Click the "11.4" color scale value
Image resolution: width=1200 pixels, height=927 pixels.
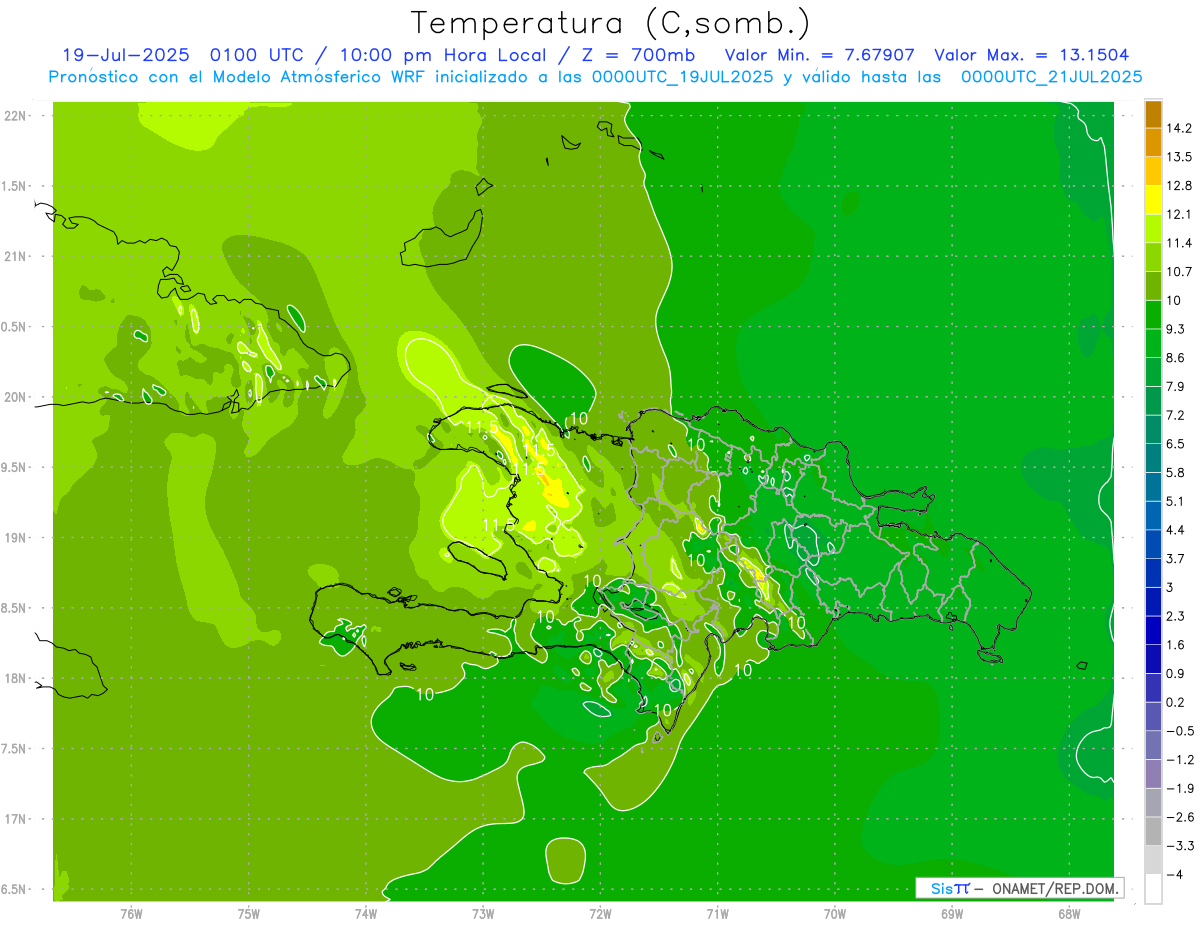point(1179,243)
